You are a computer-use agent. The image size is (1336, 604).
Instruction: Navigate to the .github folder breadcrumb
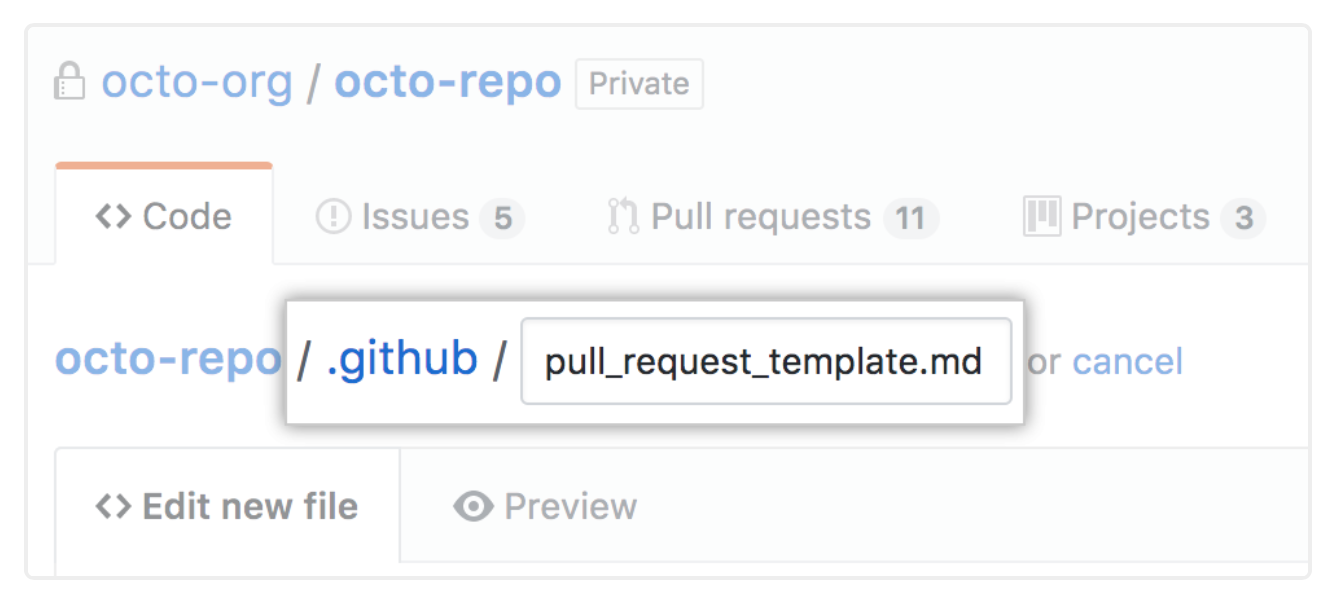coord(403,360)
